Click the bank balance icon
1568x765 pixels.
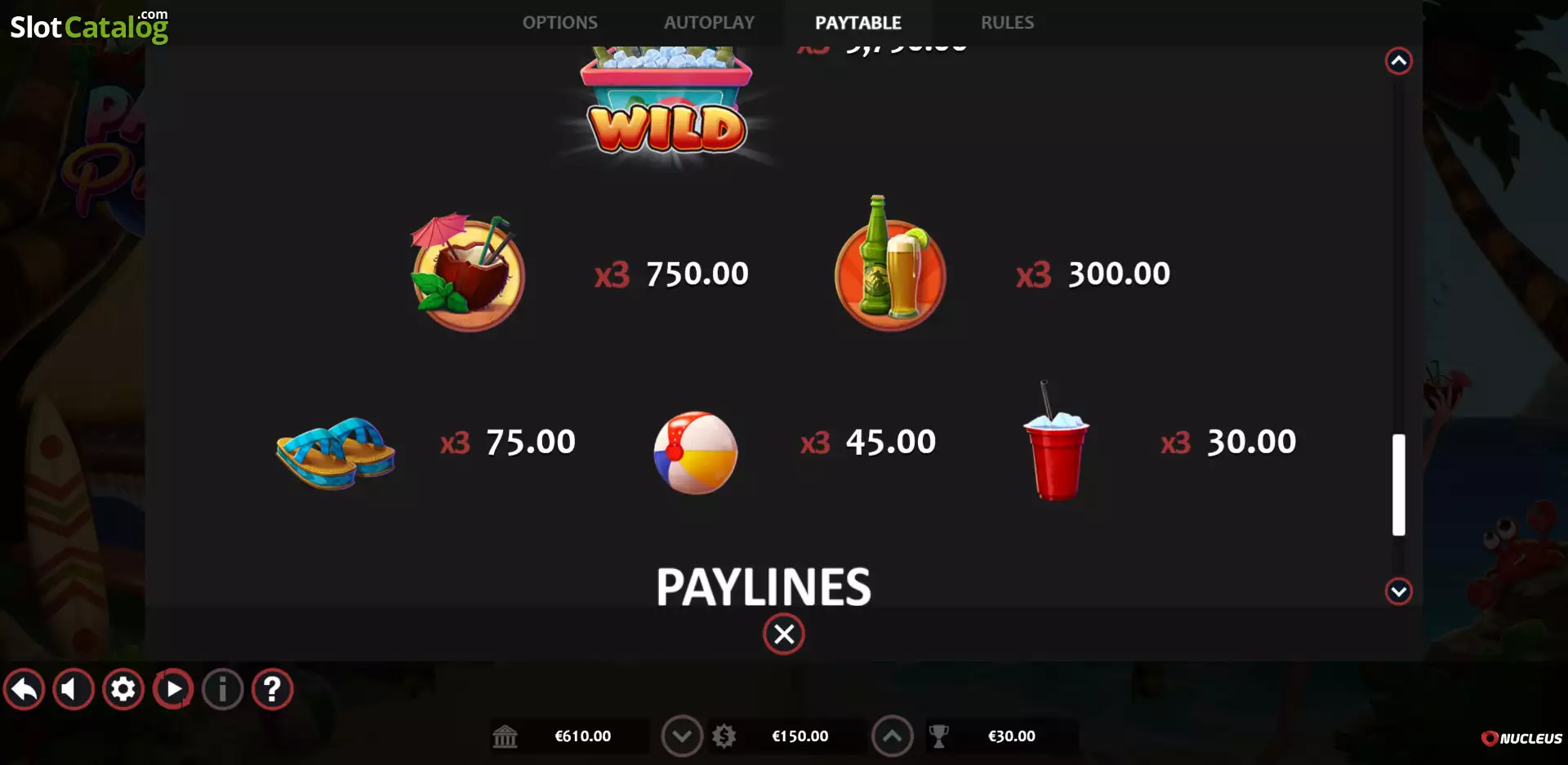point(505,736)
